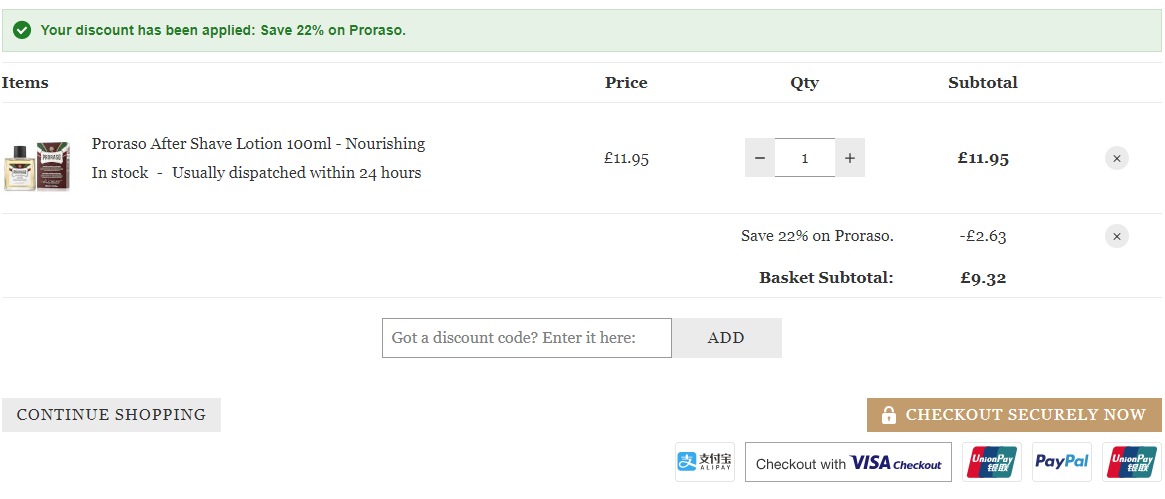Increase quantity with the plus button
Image resolution: width=1165 pixels, height=499 pixels.
coord(850,157)
